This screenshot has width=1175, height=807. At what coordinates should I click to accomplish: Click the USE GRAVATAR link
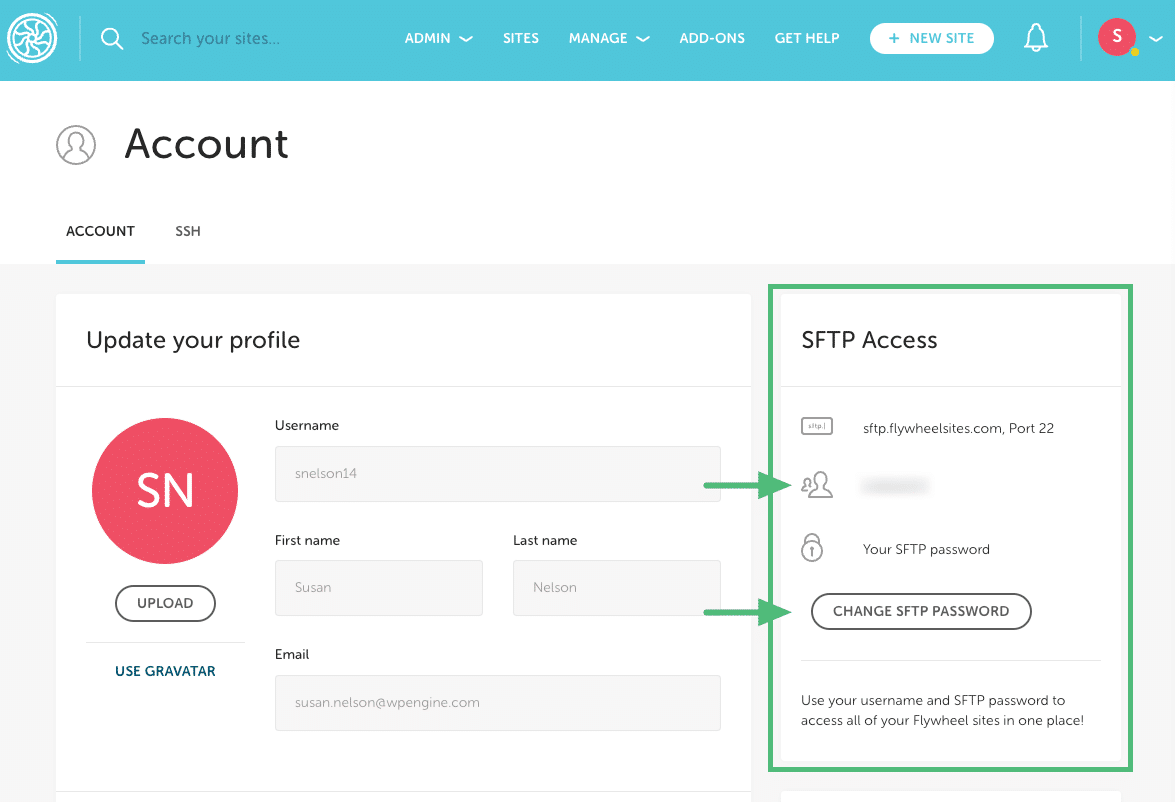point(165,671)
